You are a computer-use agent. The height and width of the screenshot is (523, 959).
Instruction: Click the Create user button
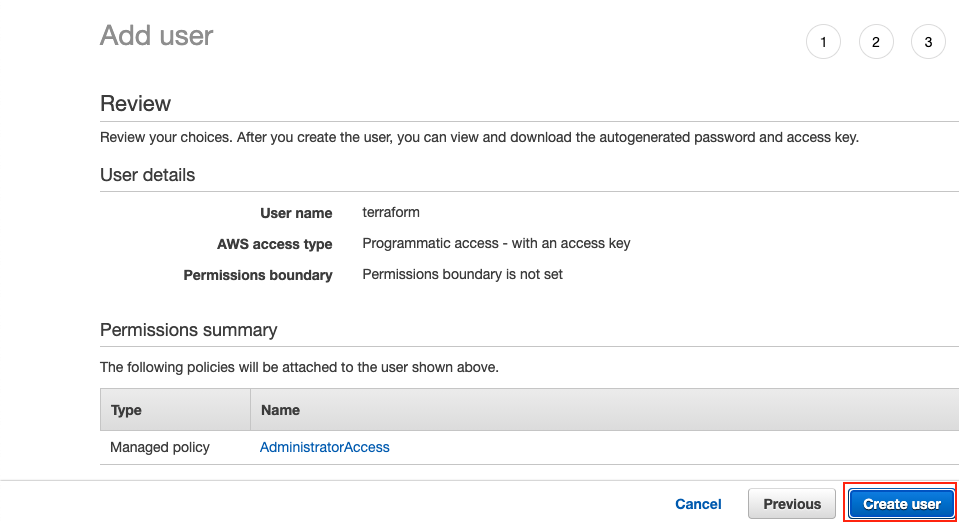[902, 503]
